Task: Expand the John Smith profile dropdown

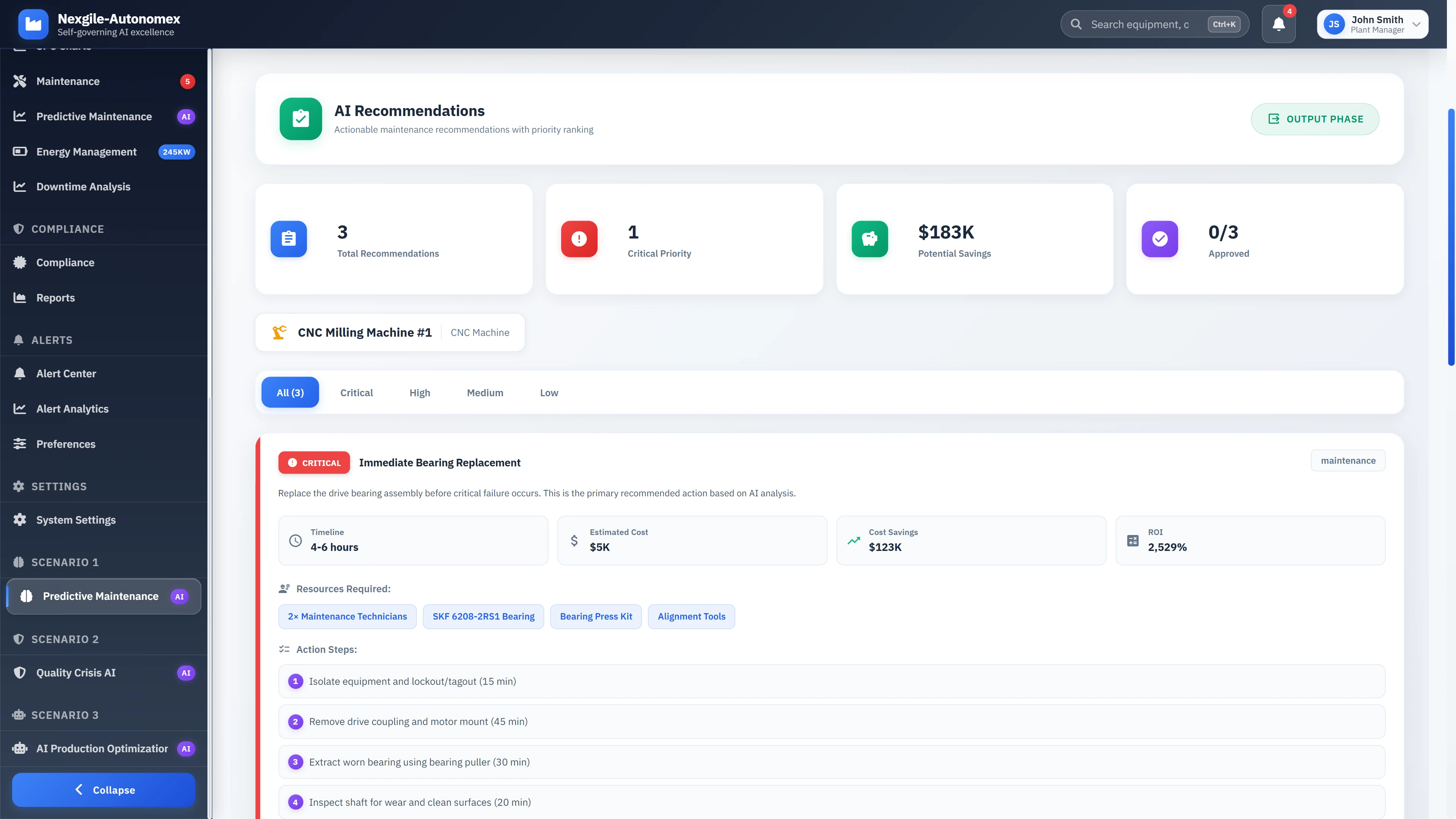Action: point(1372,24)
